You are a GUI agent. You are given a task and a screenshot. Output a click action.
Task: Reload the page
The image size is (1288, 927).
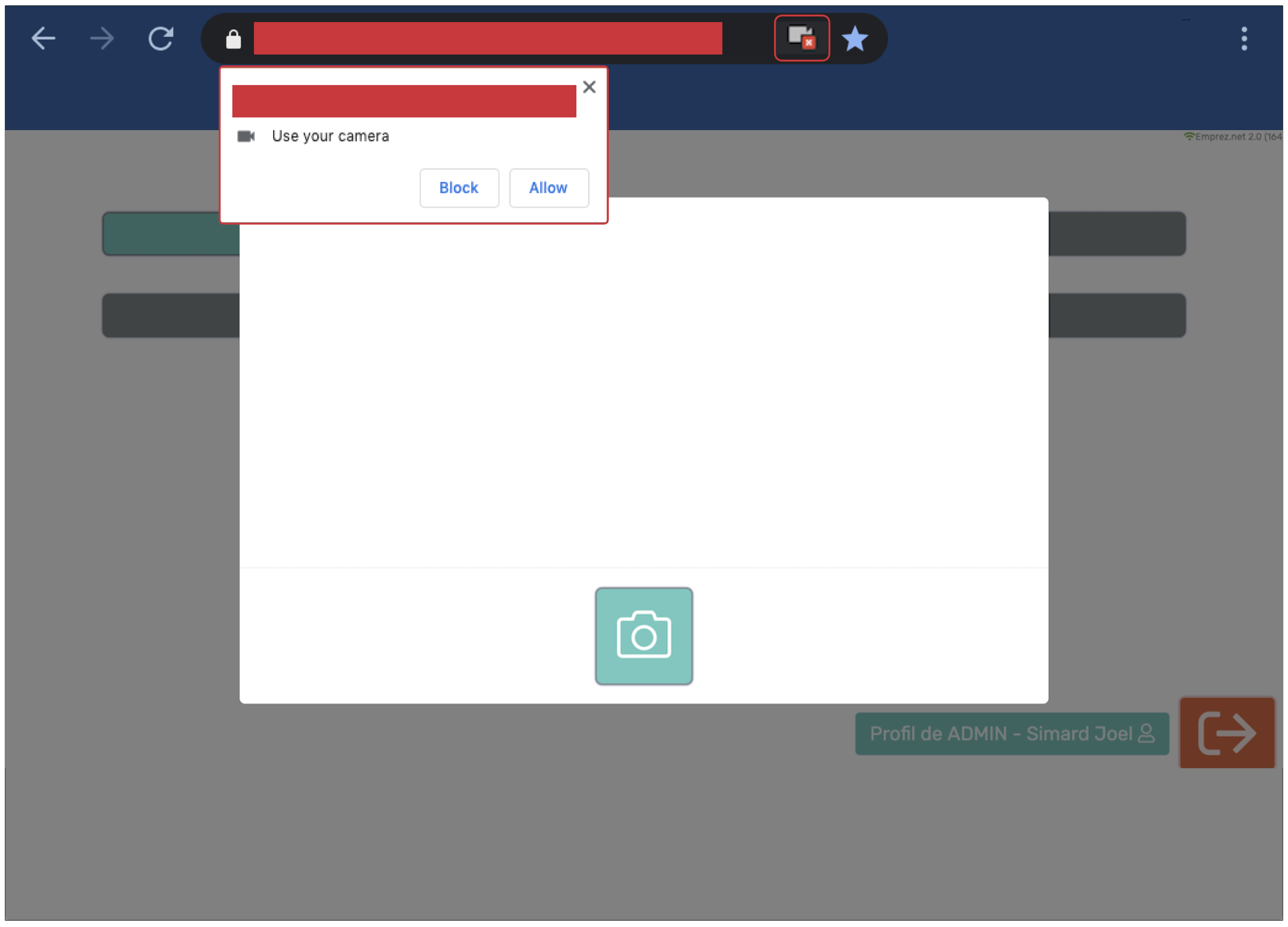tap(161, 39)
